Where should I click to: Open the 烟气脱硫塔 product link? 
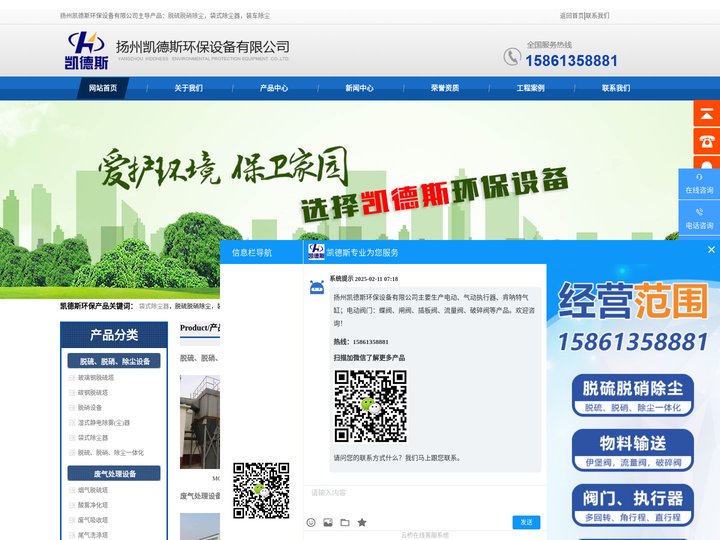click(x=93, y=490)
